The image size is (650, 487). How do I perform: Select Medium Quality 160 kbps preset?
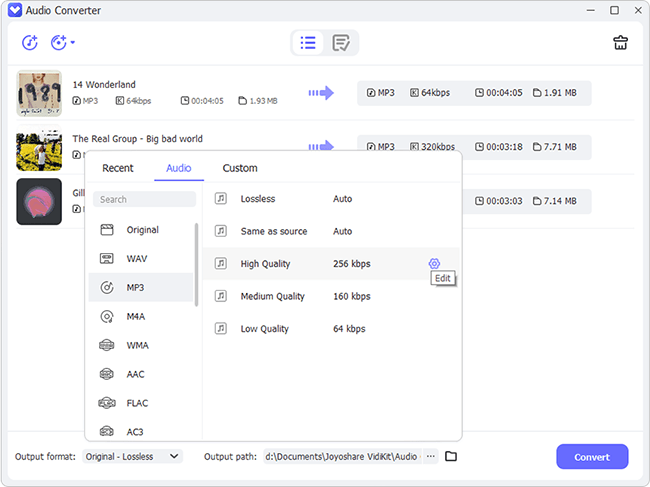(x=331, y=296)
